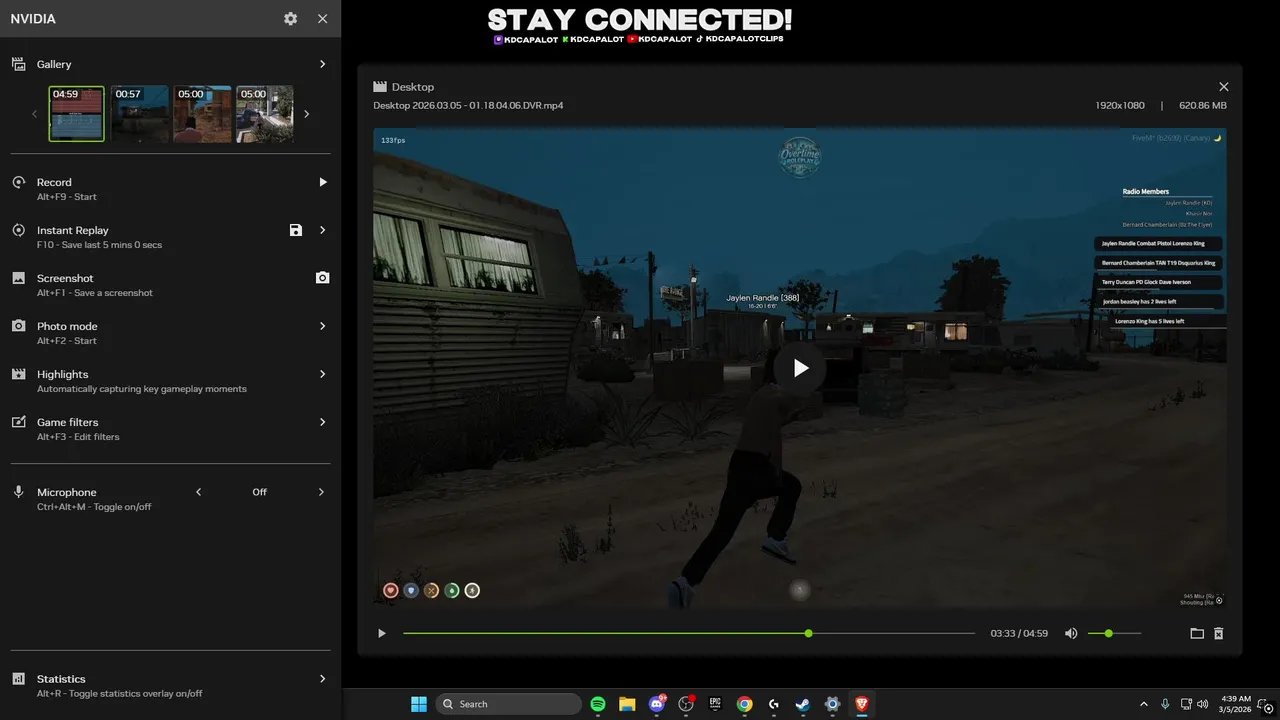Open the taskbar clock and date
The image size is (1280, 720).
click(1235, 704)
